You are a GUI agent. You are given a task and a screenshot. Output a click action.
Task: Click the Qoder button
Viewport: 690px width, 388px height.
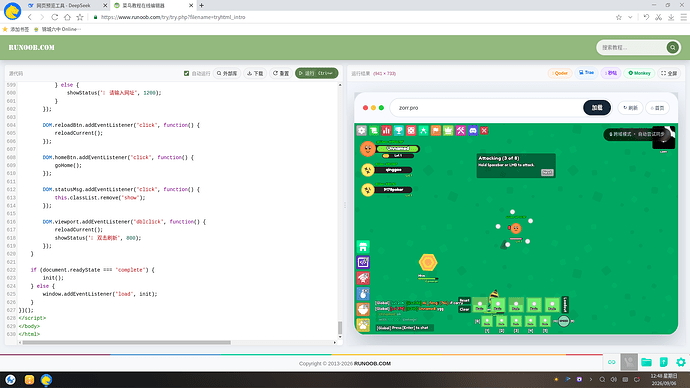[x=560, y=73]
